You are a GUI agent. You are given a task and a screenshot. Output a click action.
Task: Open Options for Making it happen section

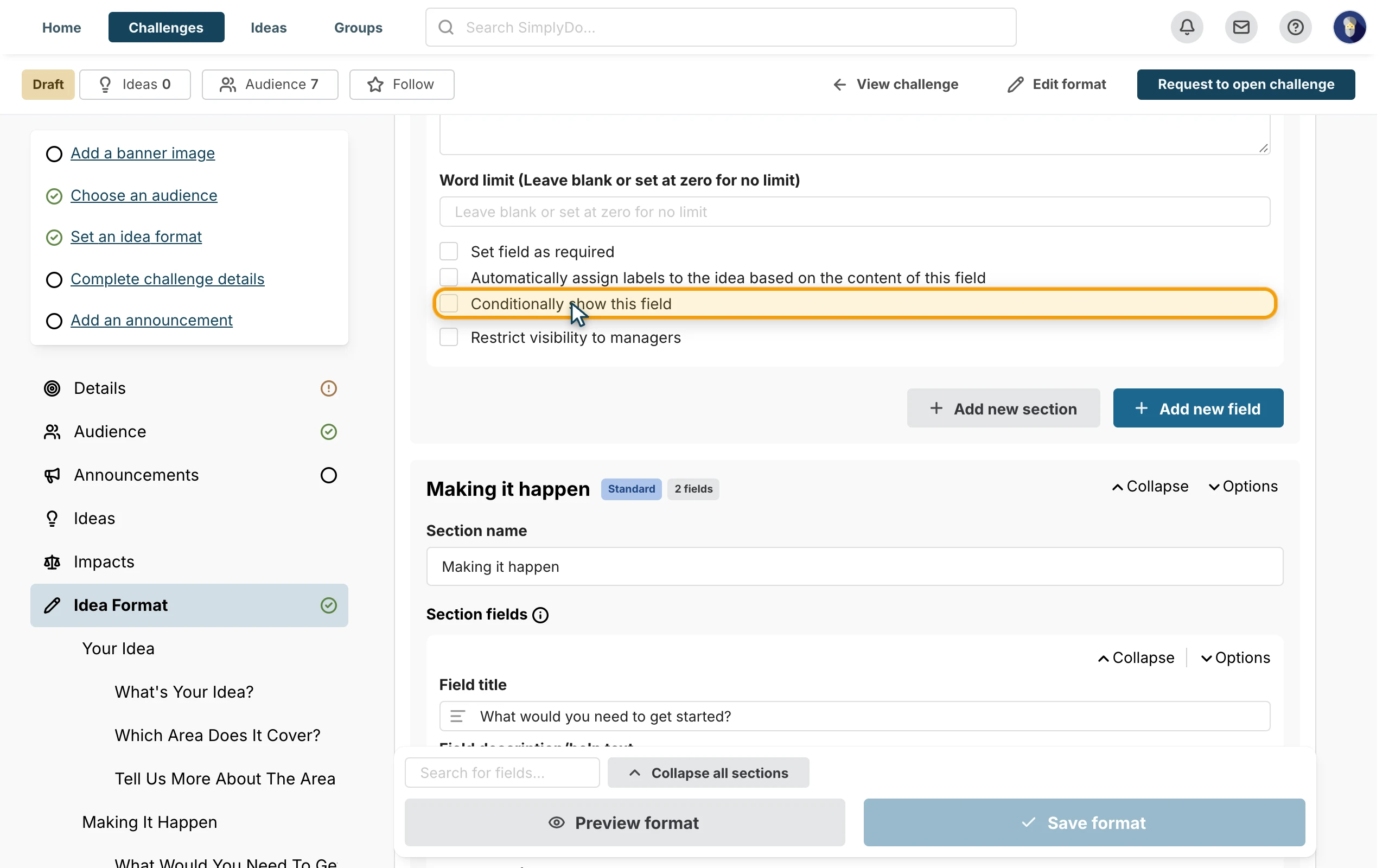pyautogui.click(x=1243, y=486)
